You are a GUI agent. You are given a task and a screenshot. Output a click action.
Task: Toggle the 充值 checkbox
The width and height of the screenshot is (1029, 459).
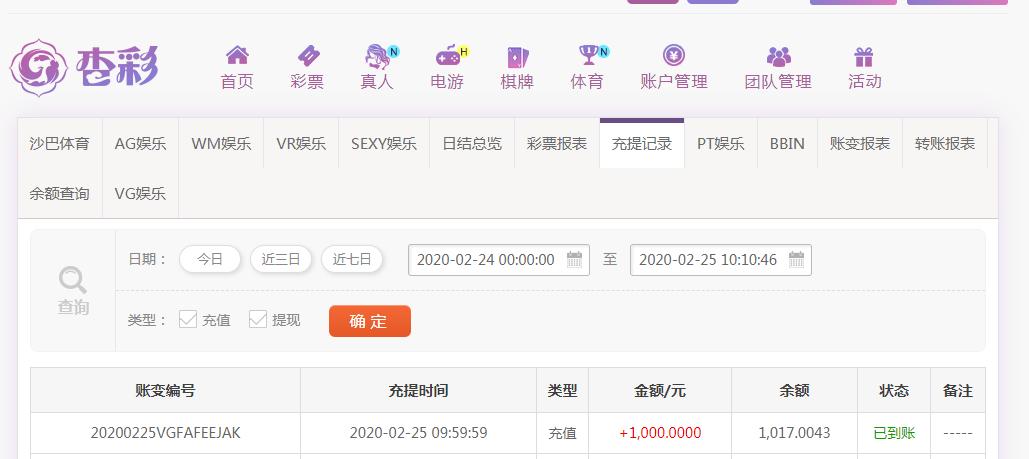[188, 320]
